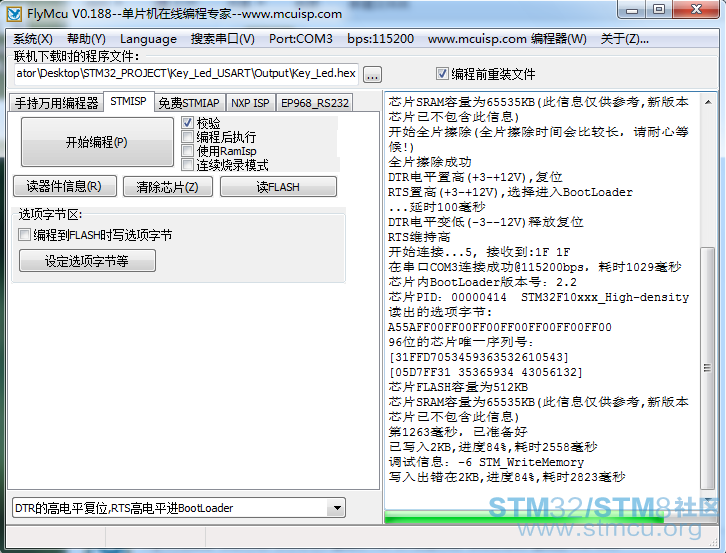Switch to the 免费STMIAP tab
This screenshot has height=553, width=726.
(189, 103)
